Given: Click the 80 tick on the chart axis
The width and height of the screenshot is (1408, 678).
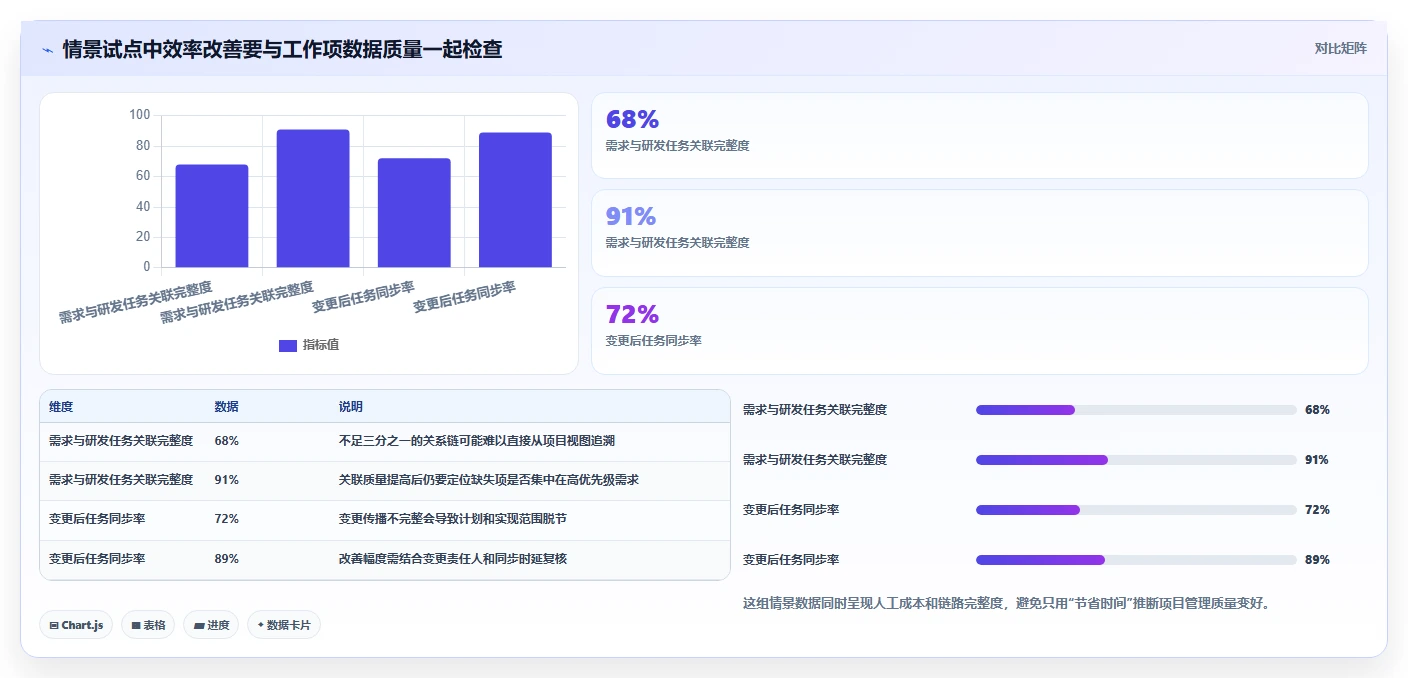Looking at the screenshot, I should [x=143, y=146].
